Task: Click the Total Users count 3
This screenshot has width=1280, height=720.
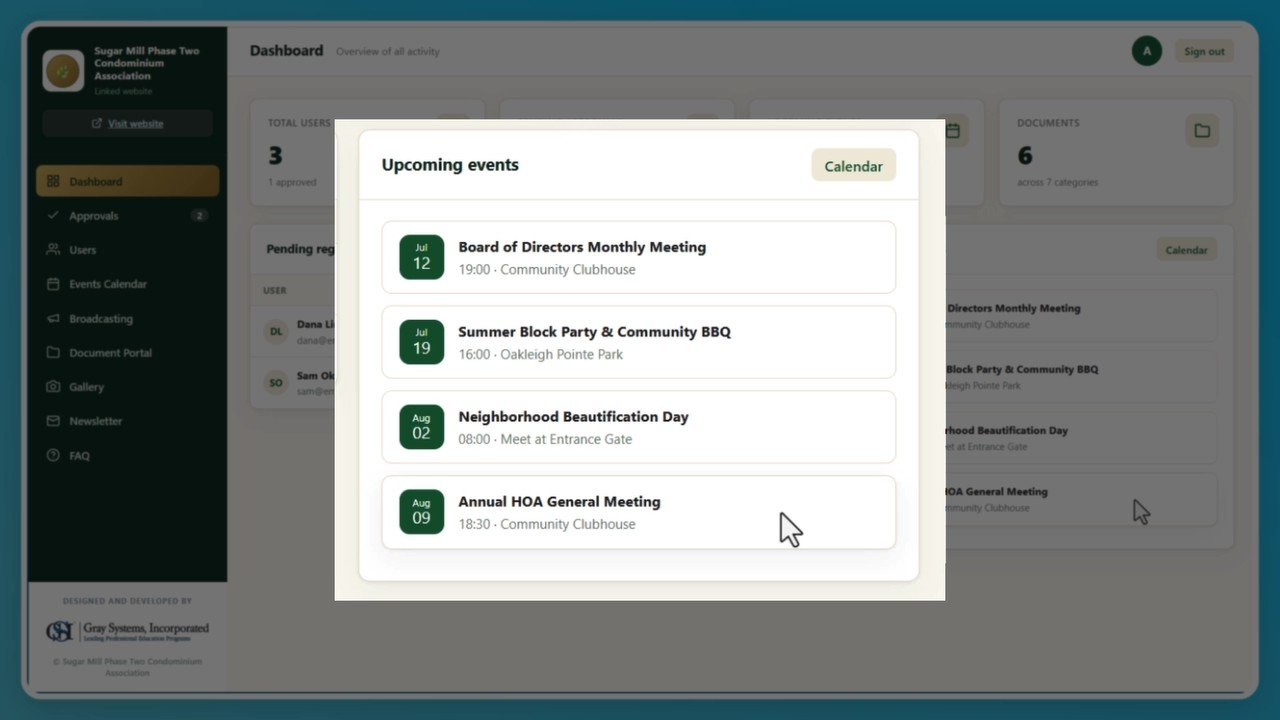Action: pos(275,155)
